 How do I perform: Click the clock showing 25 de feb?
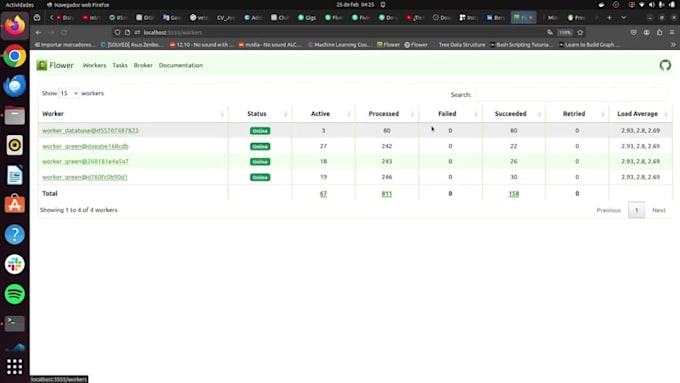point(355,5)
